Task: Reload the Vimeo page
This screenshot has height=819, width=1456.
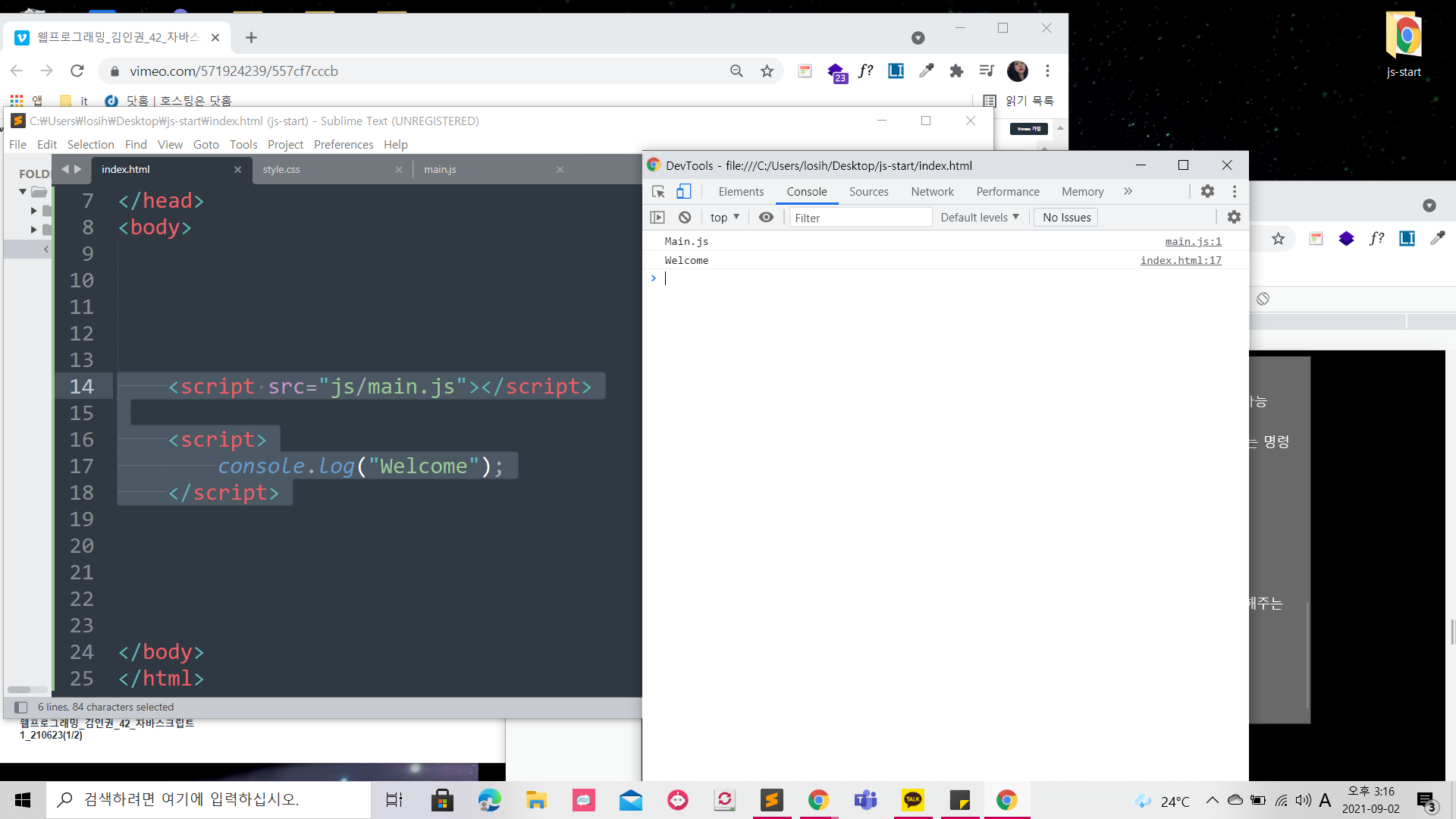Action: point(77,71)
